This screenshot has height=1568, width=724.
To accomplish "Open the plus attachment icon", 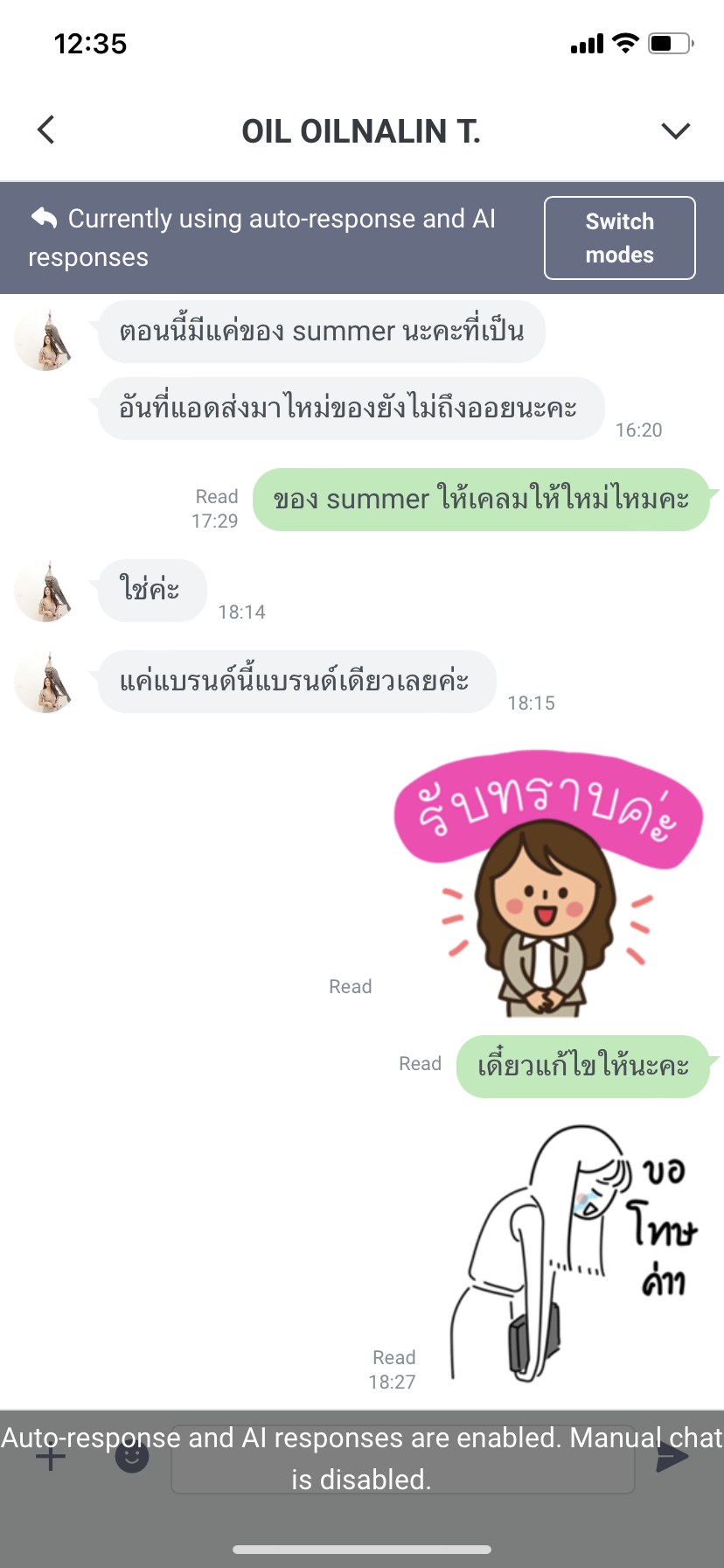I will point(51,1457).
